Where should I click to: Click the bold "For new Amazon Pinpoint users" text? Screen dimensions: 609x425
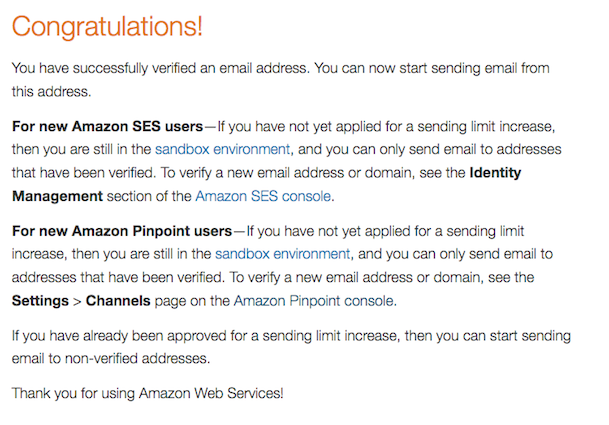127,231
